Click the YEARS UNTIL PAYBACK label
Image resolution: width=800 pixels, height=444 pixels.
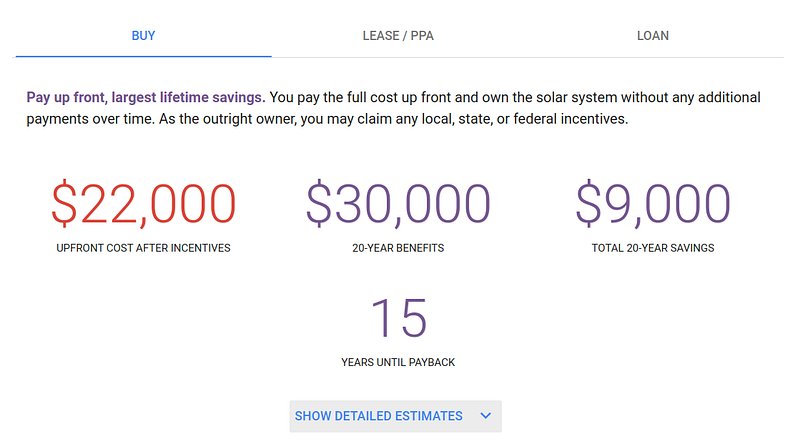[398, 362]
